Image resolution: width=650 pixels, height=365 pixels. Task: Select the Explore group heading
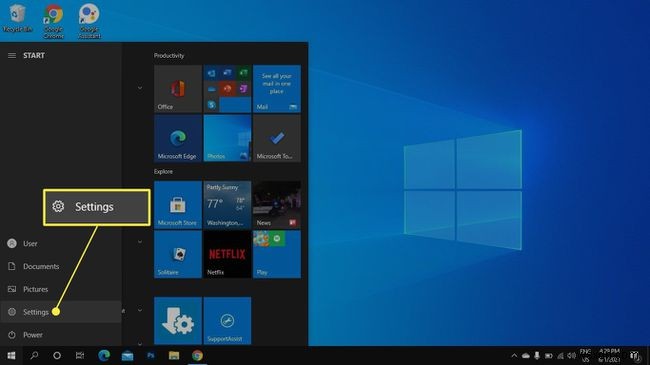coord(163,172)
